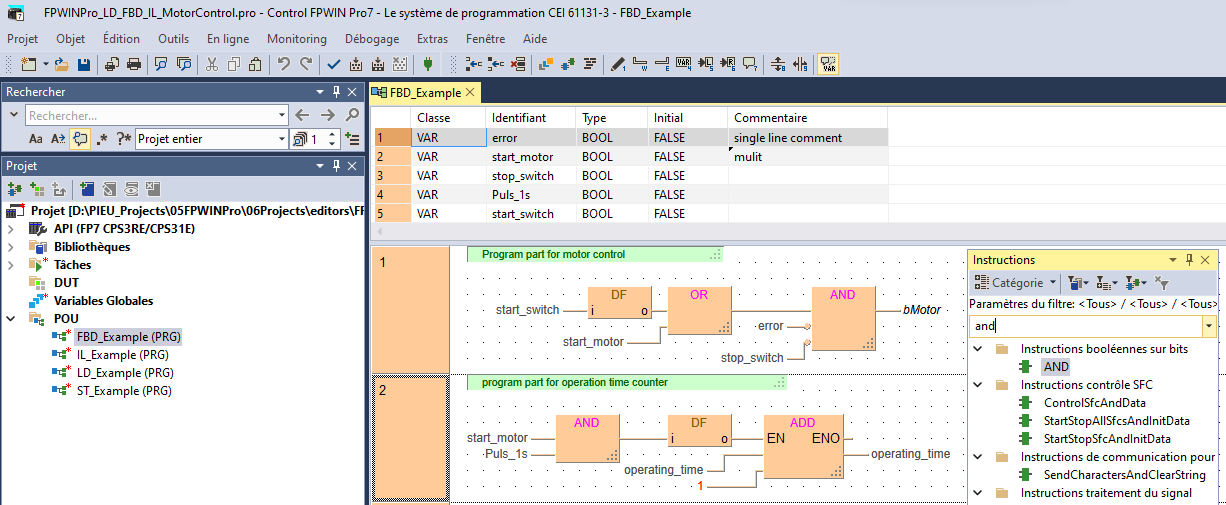This screenshot has height=505, width=1226.
Task: Expand the Bibliothèques tree node
Action: click(x=11, y=247)
